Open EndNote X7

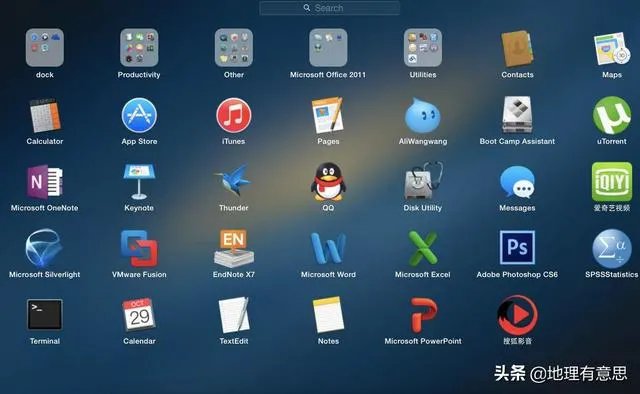(x=233, y=248)
